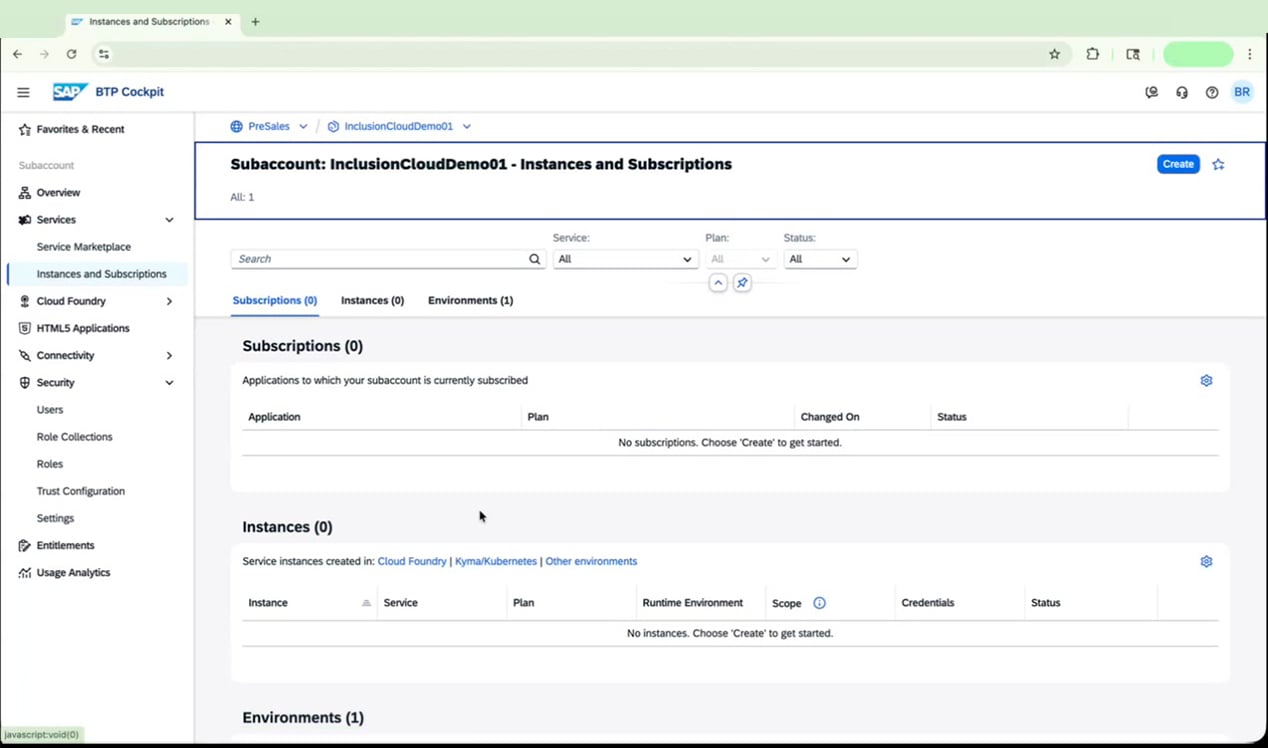The height and width of the screenshot is (748, 1268).
Task: Click the Create button
Action: [1178, 164]
